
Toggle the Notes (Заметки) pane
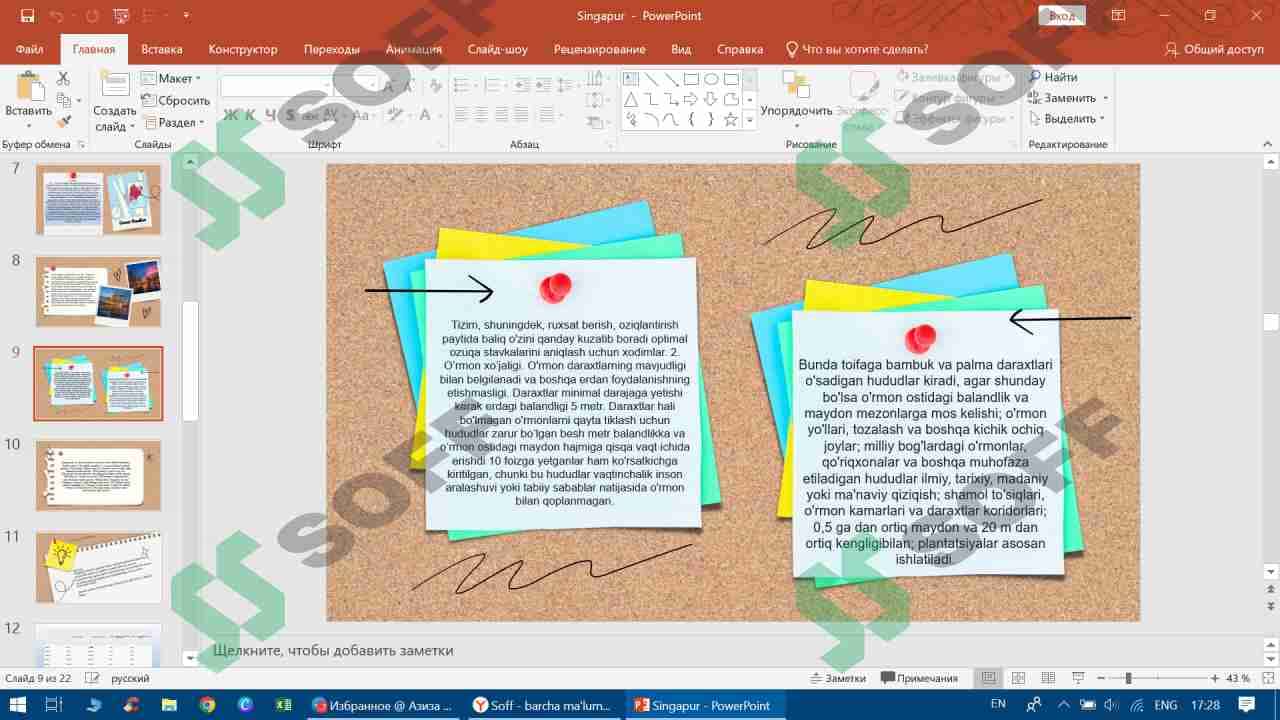(x=837, y=678)
